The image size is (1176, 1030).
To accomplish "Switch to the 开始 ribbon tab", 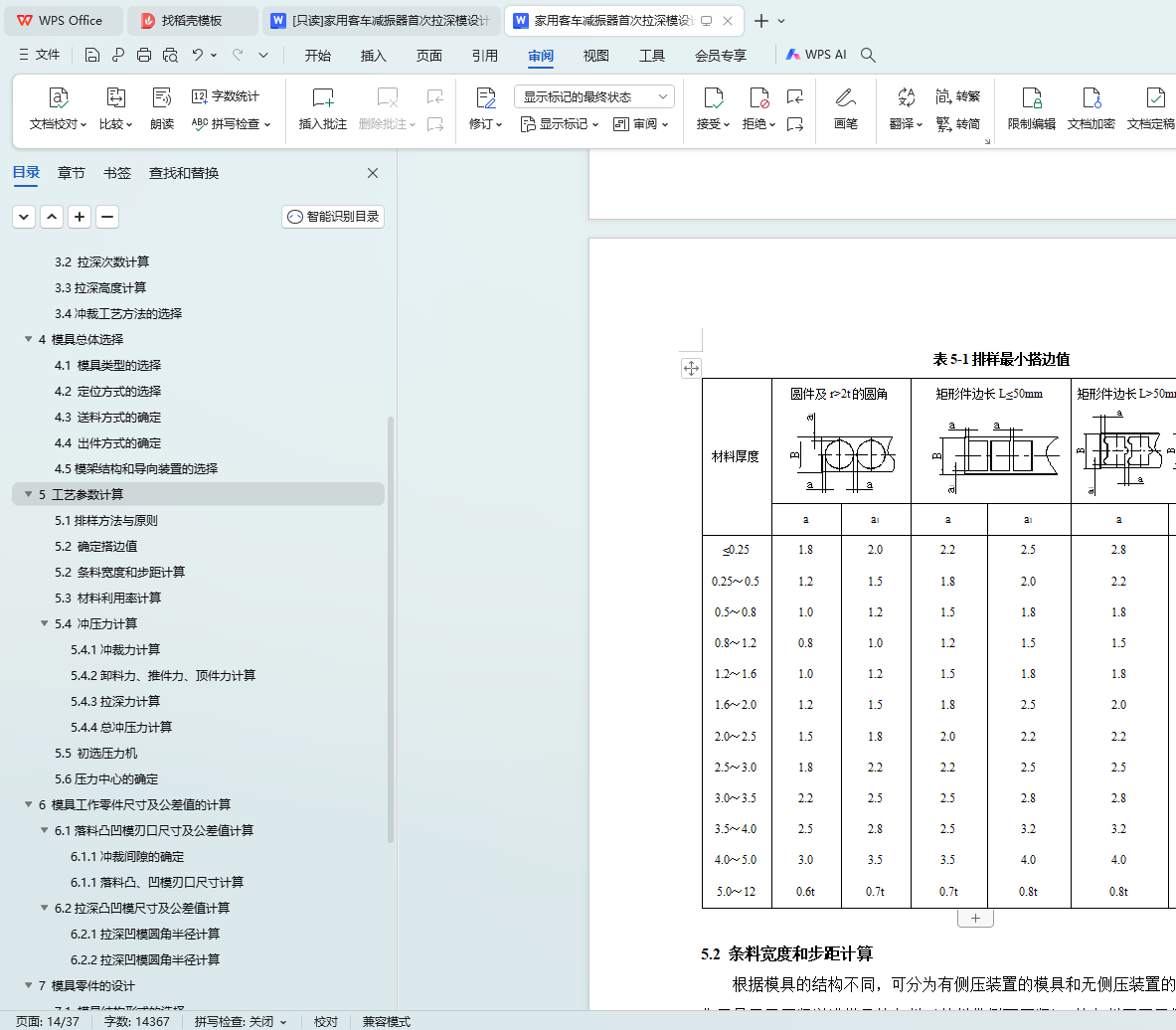I will (x=318, y=56).
